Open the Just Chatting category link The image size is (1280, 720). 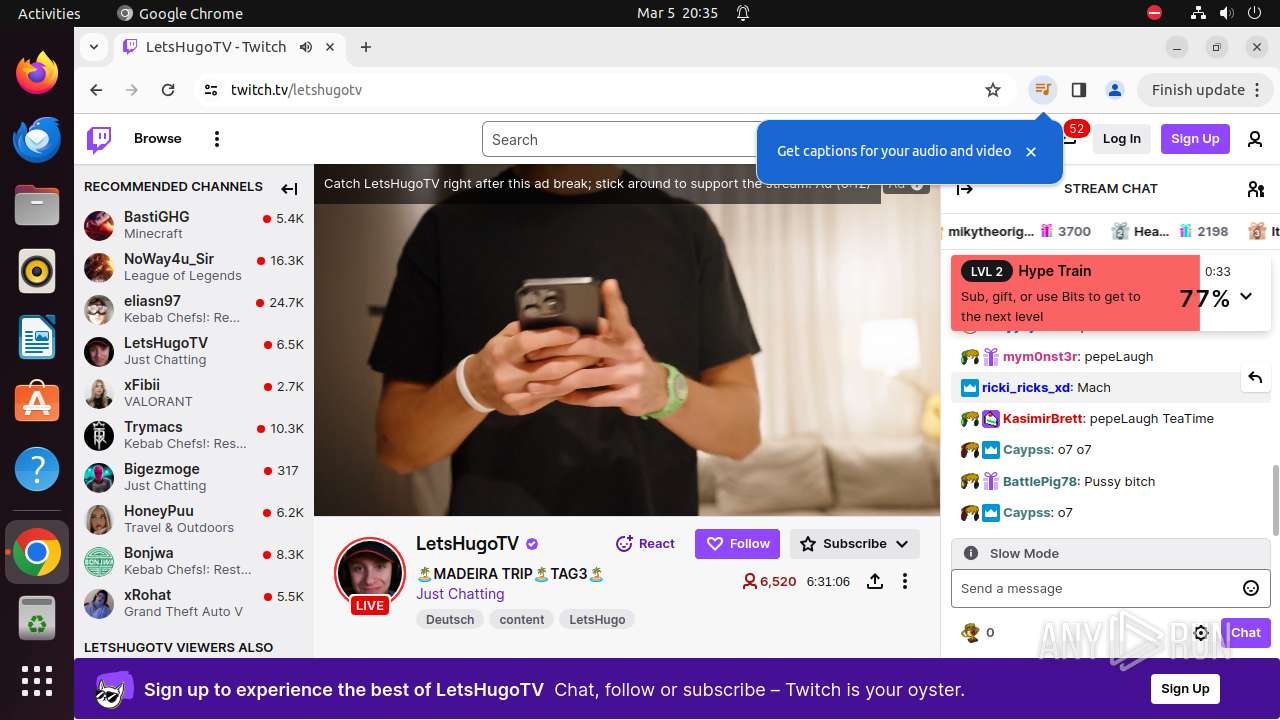pos(460,594)
